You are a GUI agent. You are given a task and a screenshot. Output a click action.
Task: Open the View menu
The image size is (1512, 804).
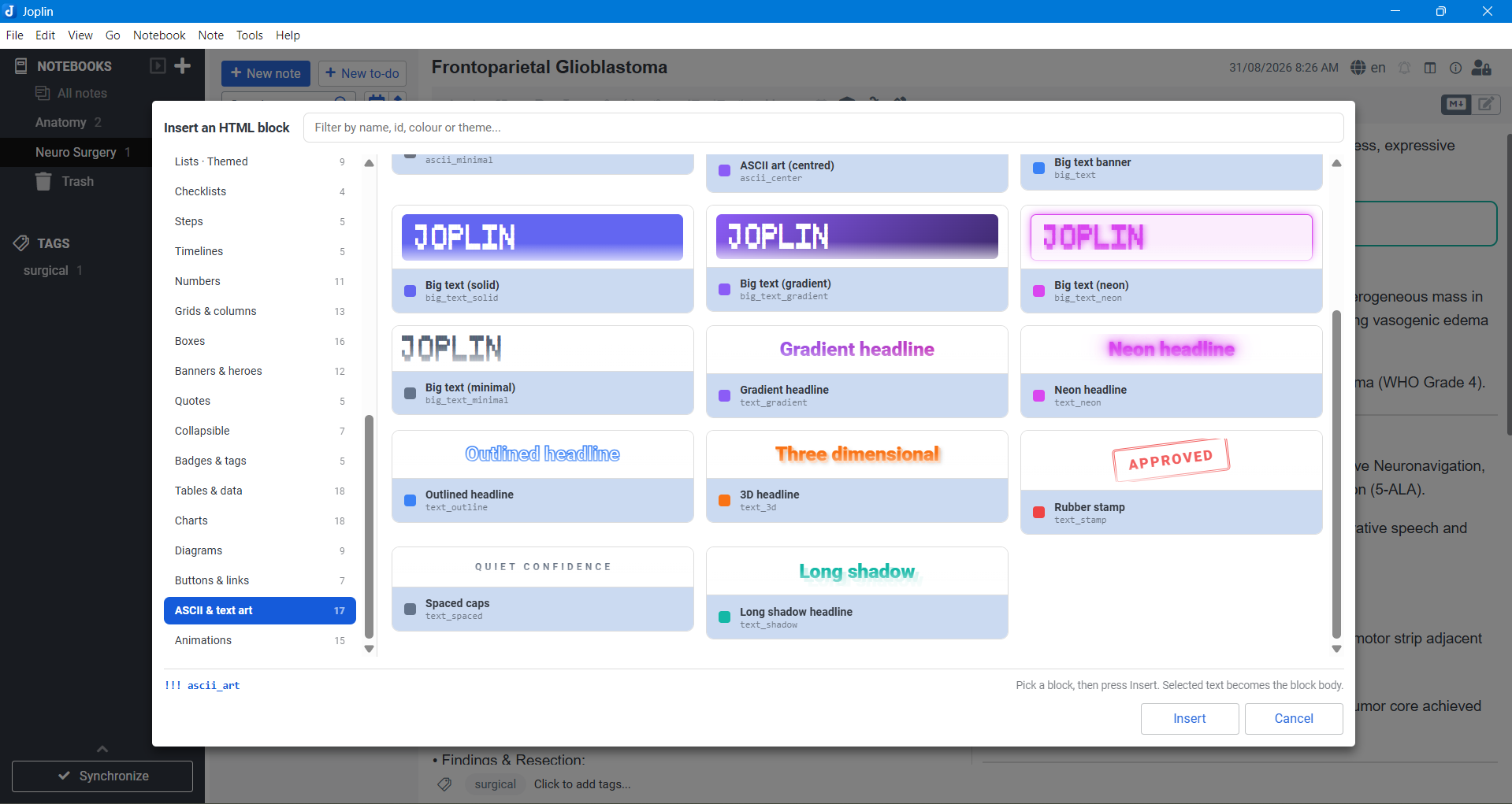(x=80, y=35)
